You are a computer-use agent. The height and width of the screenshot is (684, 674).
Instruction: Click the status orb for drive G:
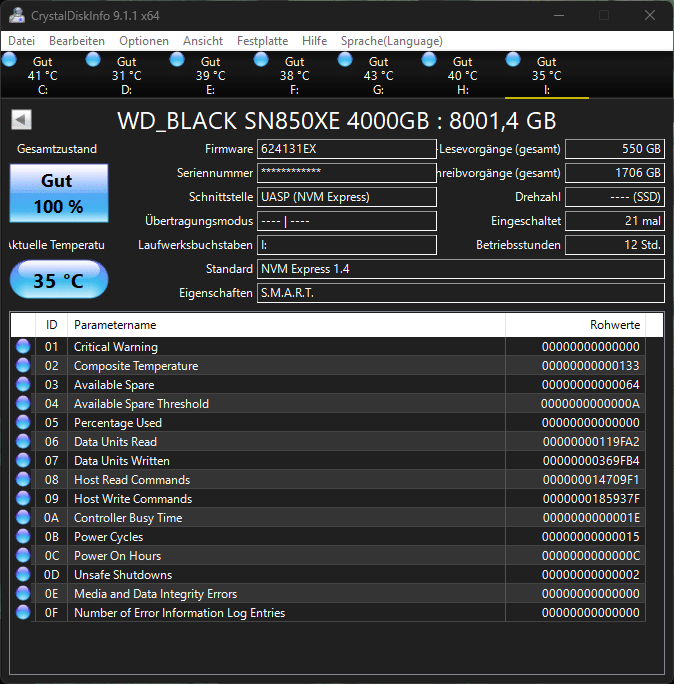(x=345, y=60)
